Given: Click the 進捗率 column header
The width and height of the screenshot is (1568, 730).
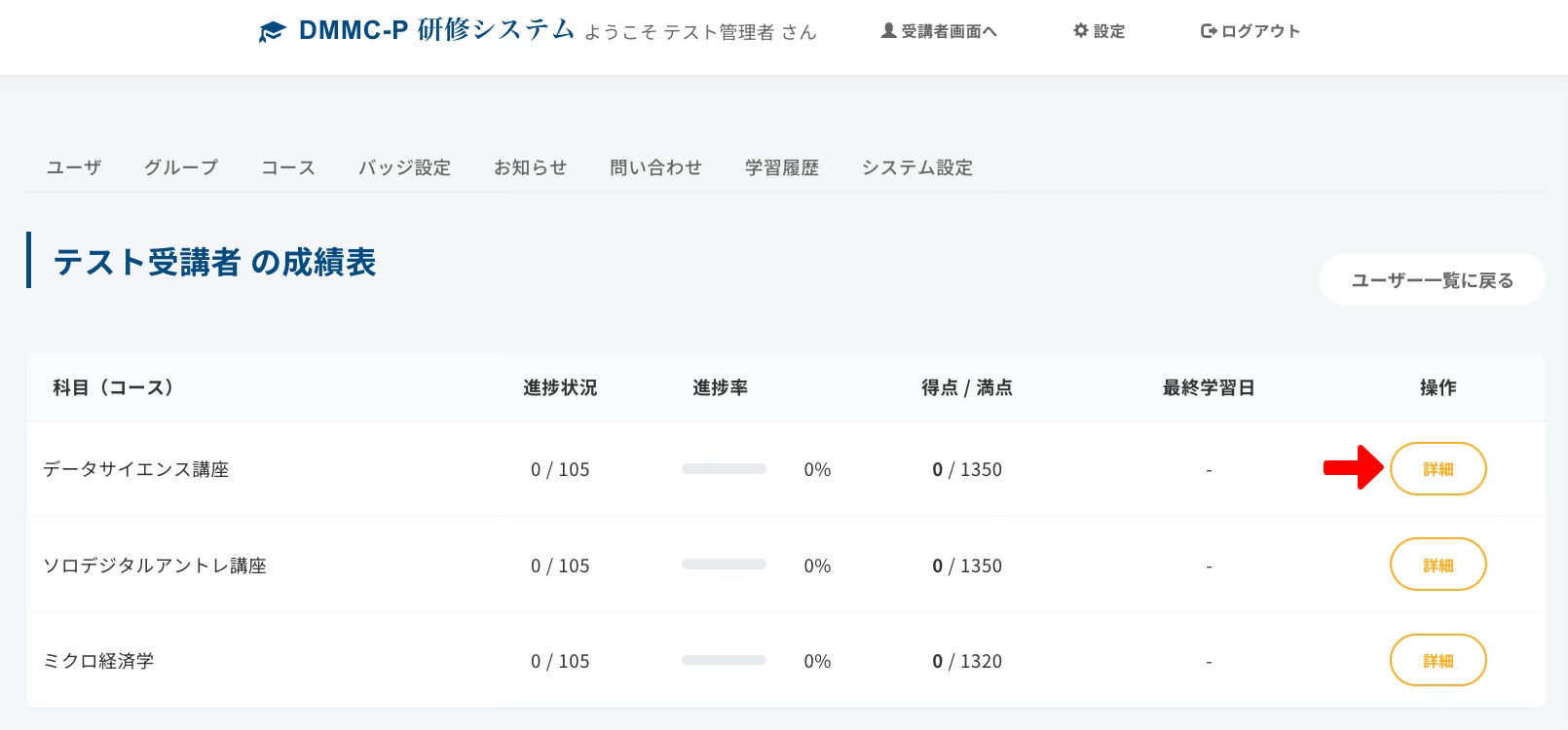Looking at the screenshot, I should coord(720,387).
